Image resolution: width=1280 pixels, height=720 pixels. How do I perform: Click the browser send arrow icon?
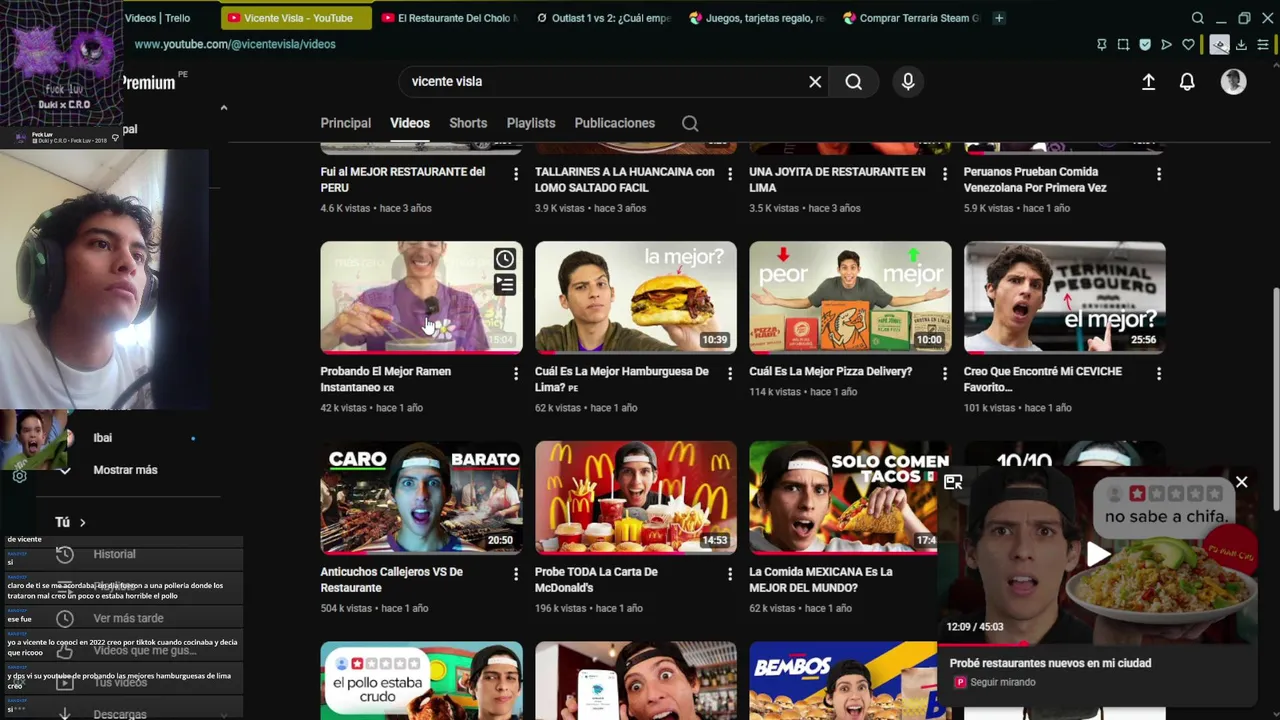coord(1166,44)
